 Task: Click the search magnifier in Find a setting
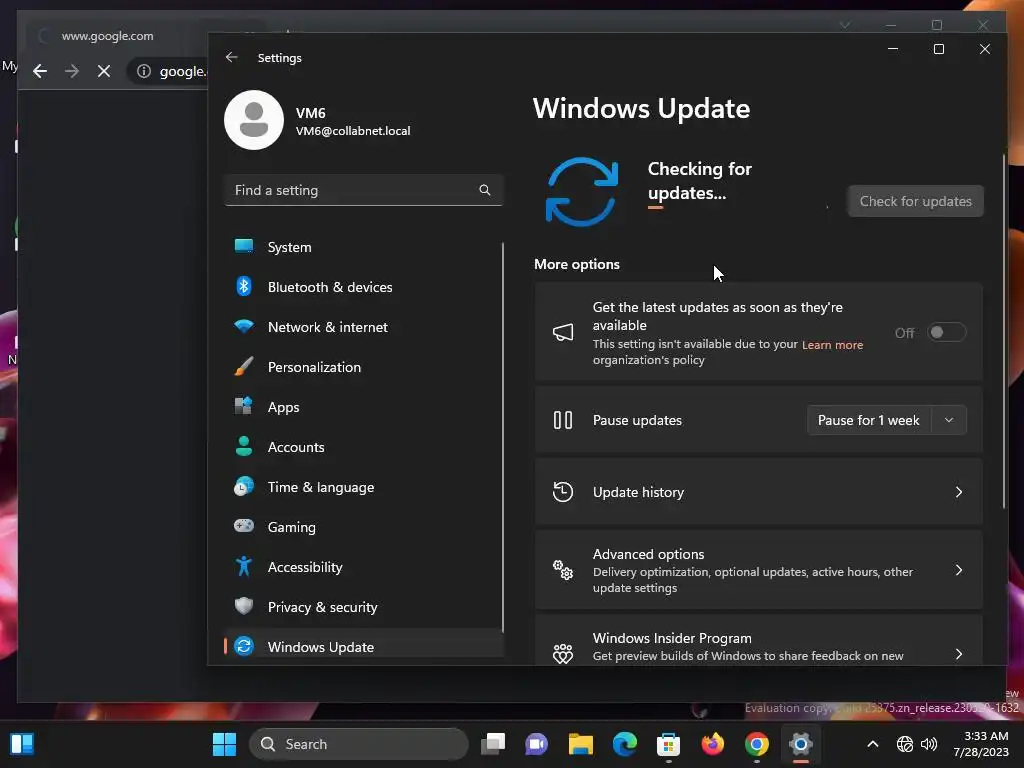[485, 190]
